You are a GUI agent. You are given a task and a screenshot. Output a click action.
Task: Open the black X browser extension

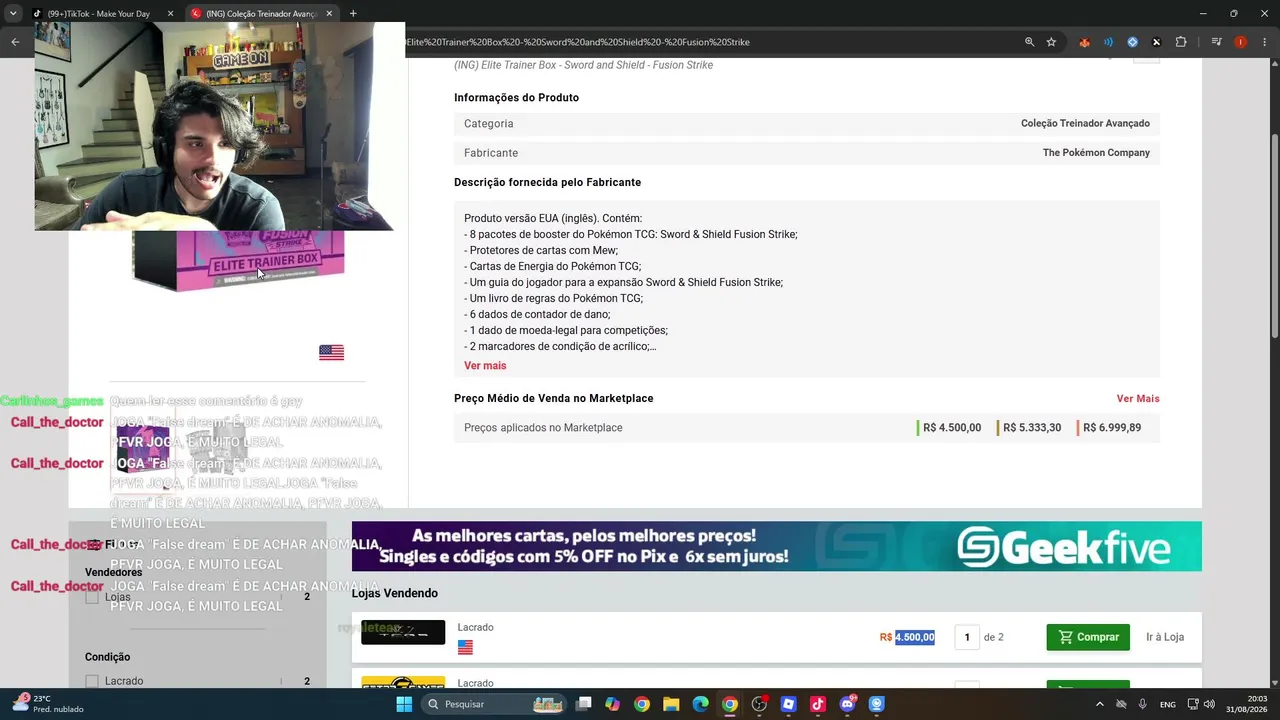coord(1156,42)
